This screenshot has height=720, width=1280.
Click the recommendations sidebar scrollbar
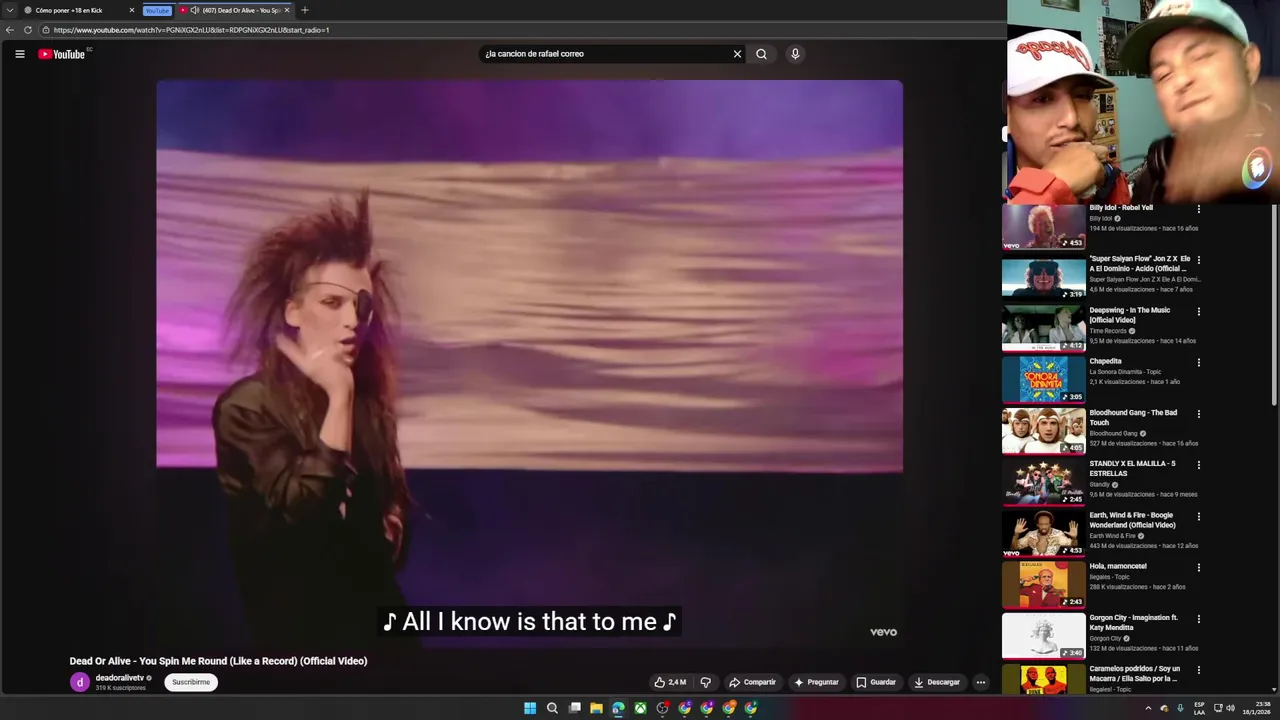[x=1274, y=304]
